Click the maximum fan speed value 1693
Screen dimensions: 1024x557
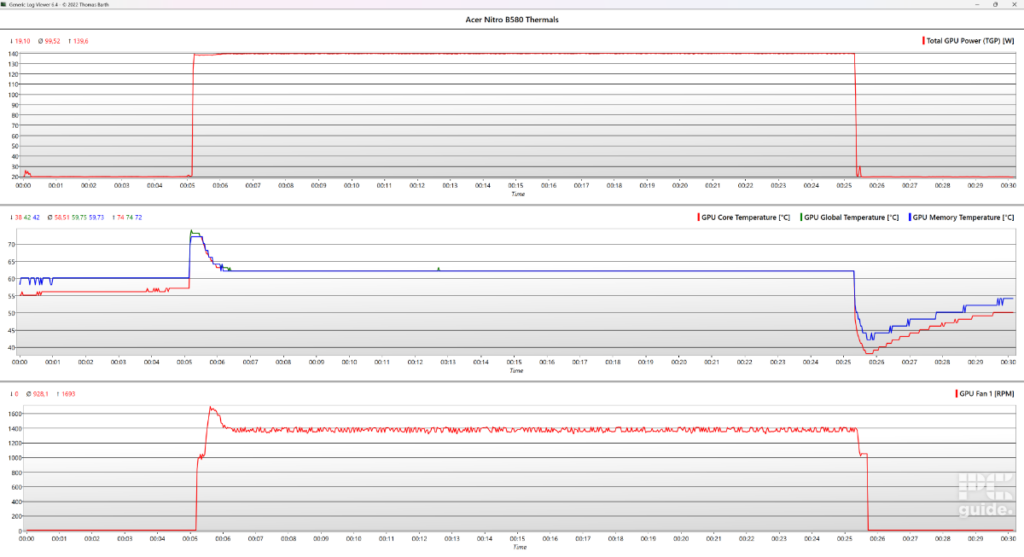tap(69, 394)
